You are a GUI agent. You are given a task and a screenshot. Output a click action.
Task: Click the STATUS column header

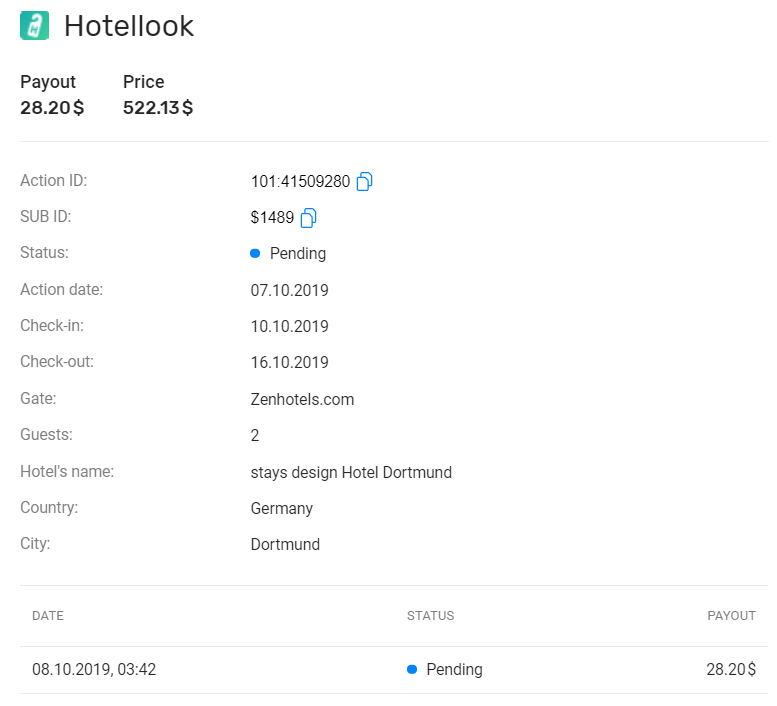click(431, 615)
